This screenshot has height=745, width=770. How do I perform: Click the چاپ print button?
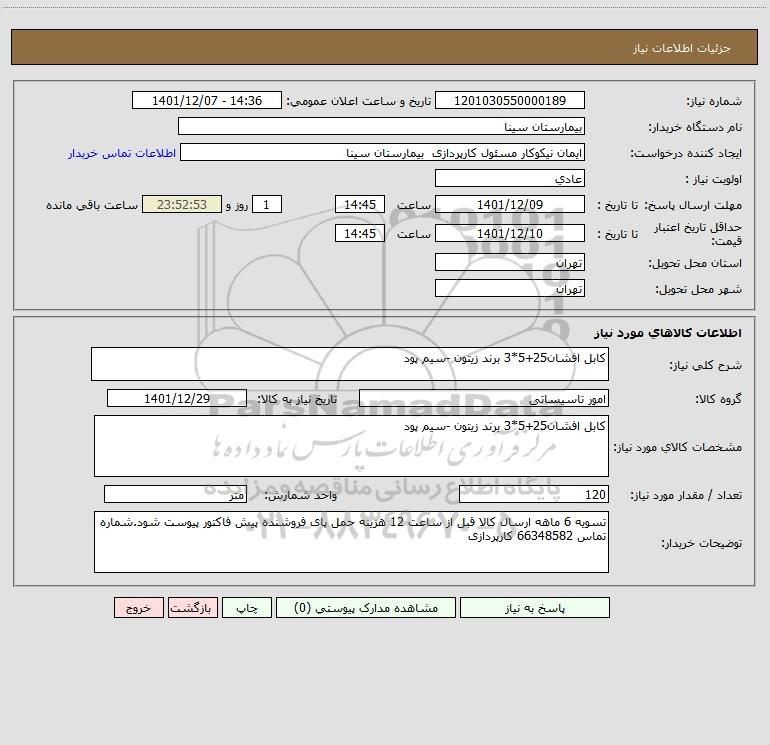[247, 607]
